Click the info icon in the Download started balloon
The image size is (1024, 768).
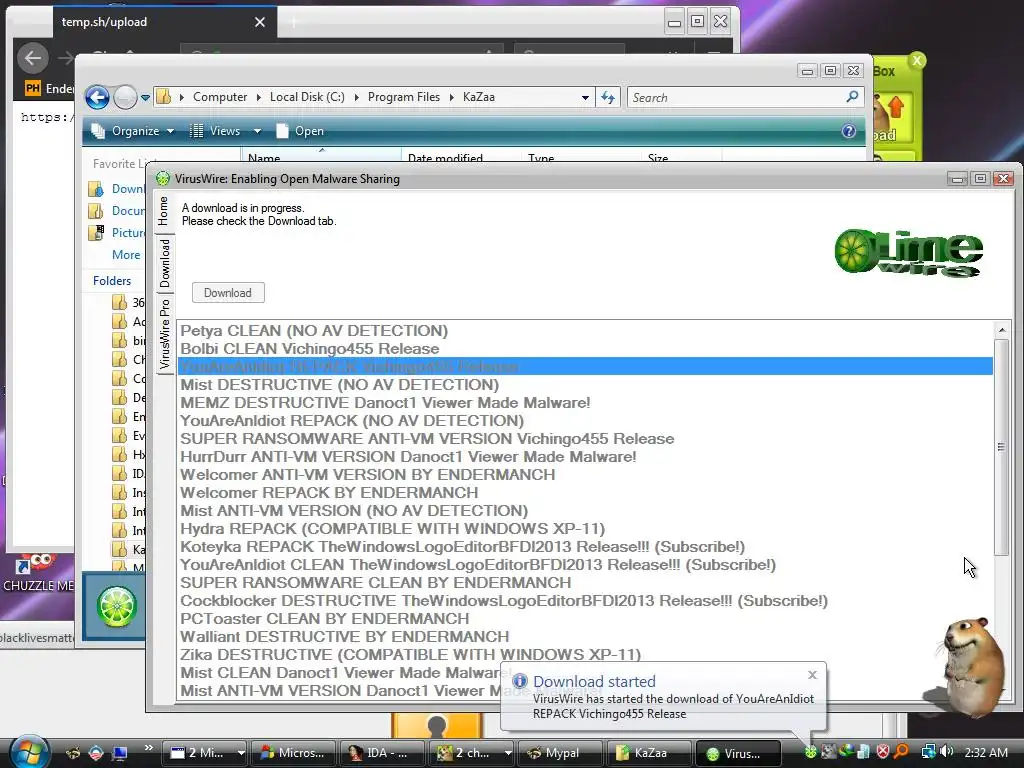(520, 681)
